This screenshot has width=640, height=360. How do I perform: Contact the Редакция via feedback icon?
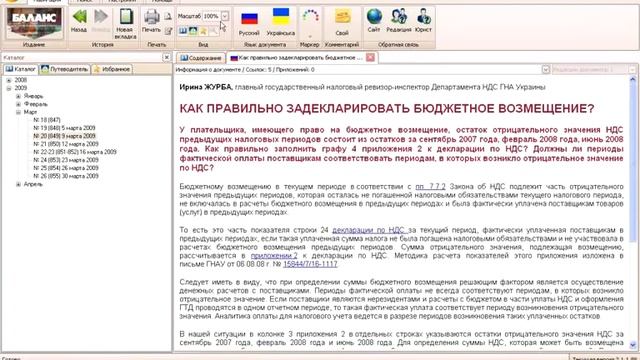click(399, 17)
